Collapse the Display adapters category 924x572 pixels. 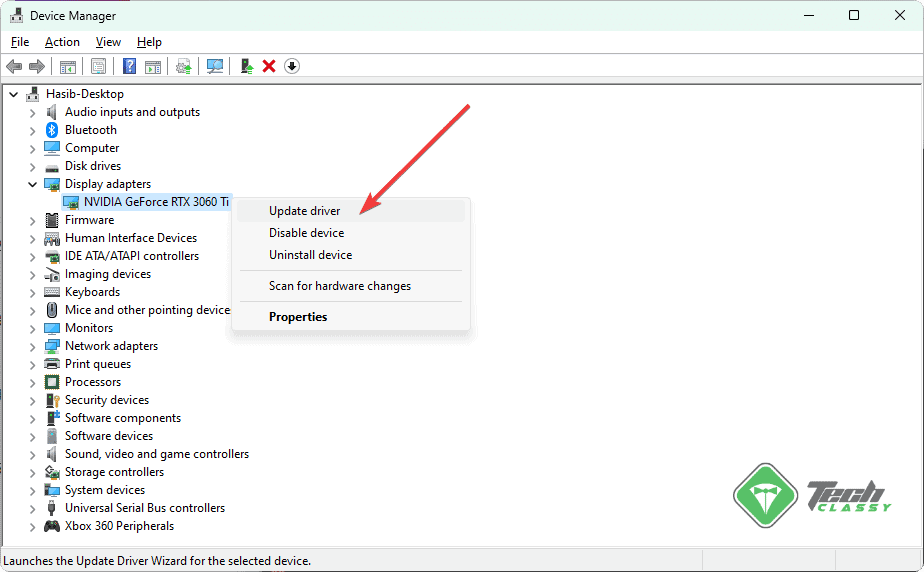(x=32, y=184)
